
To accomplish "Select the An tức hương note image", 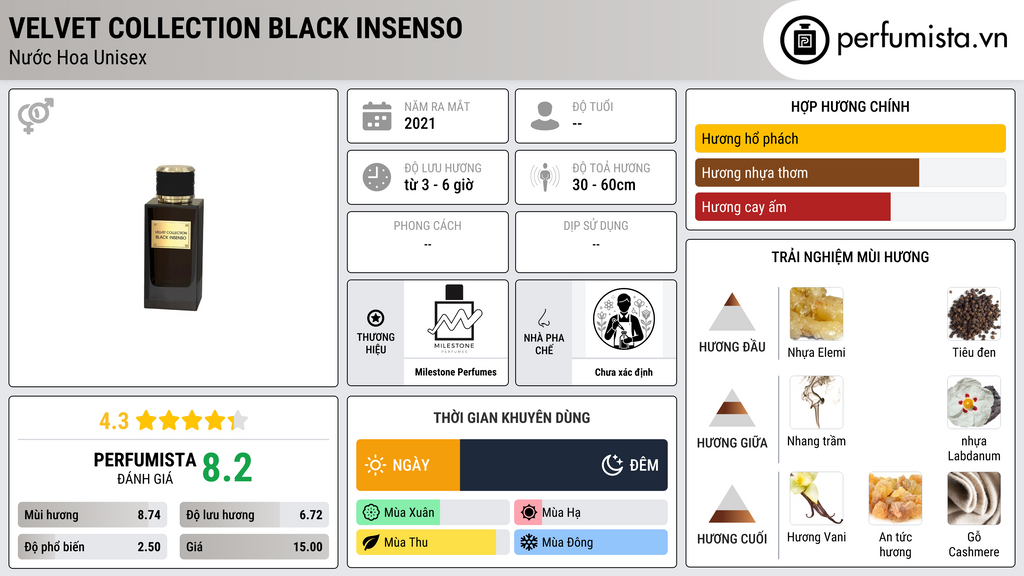I will (x=895, y=498).
